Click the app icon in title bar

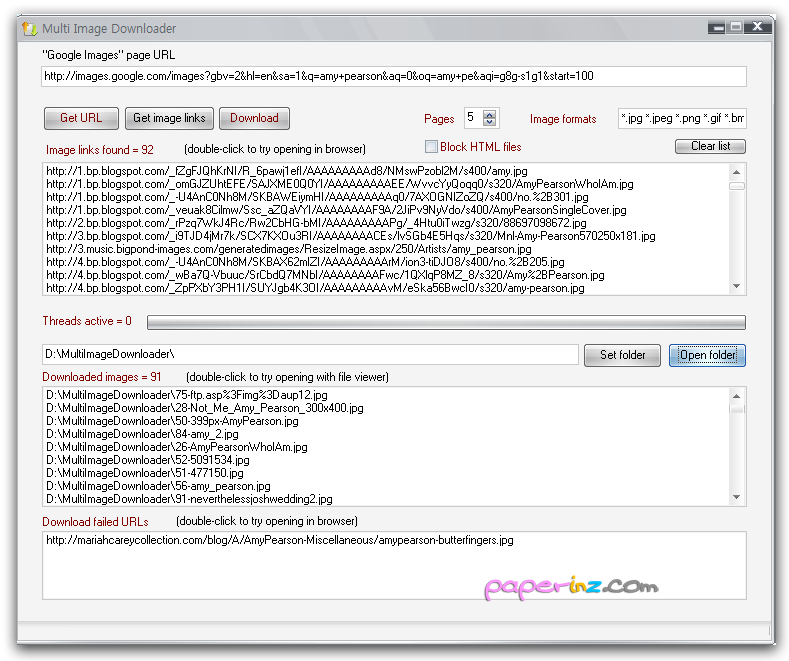pyautogui.click(x=30, y=29)
